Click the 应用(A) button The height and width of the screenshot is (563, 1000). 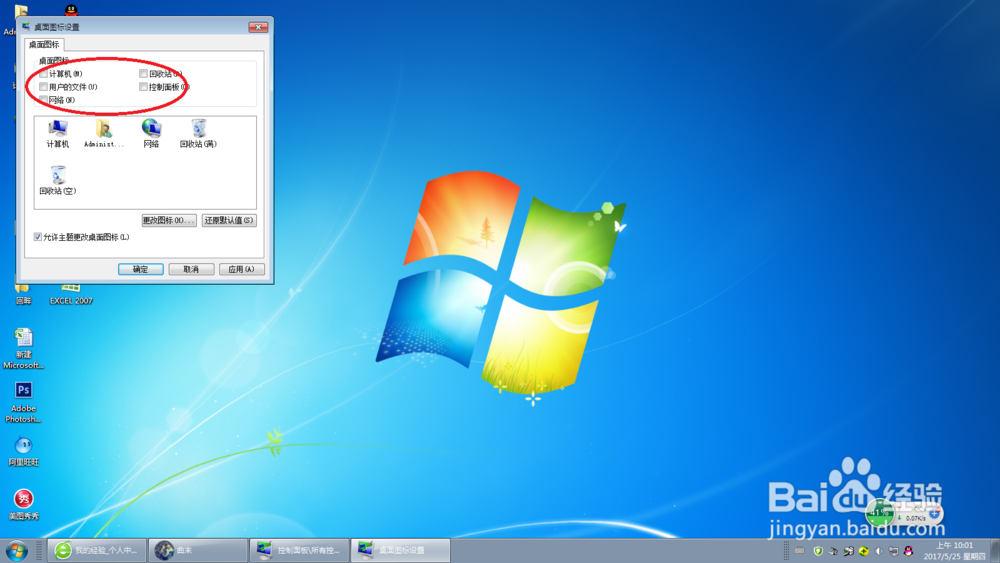pos(241,269)
